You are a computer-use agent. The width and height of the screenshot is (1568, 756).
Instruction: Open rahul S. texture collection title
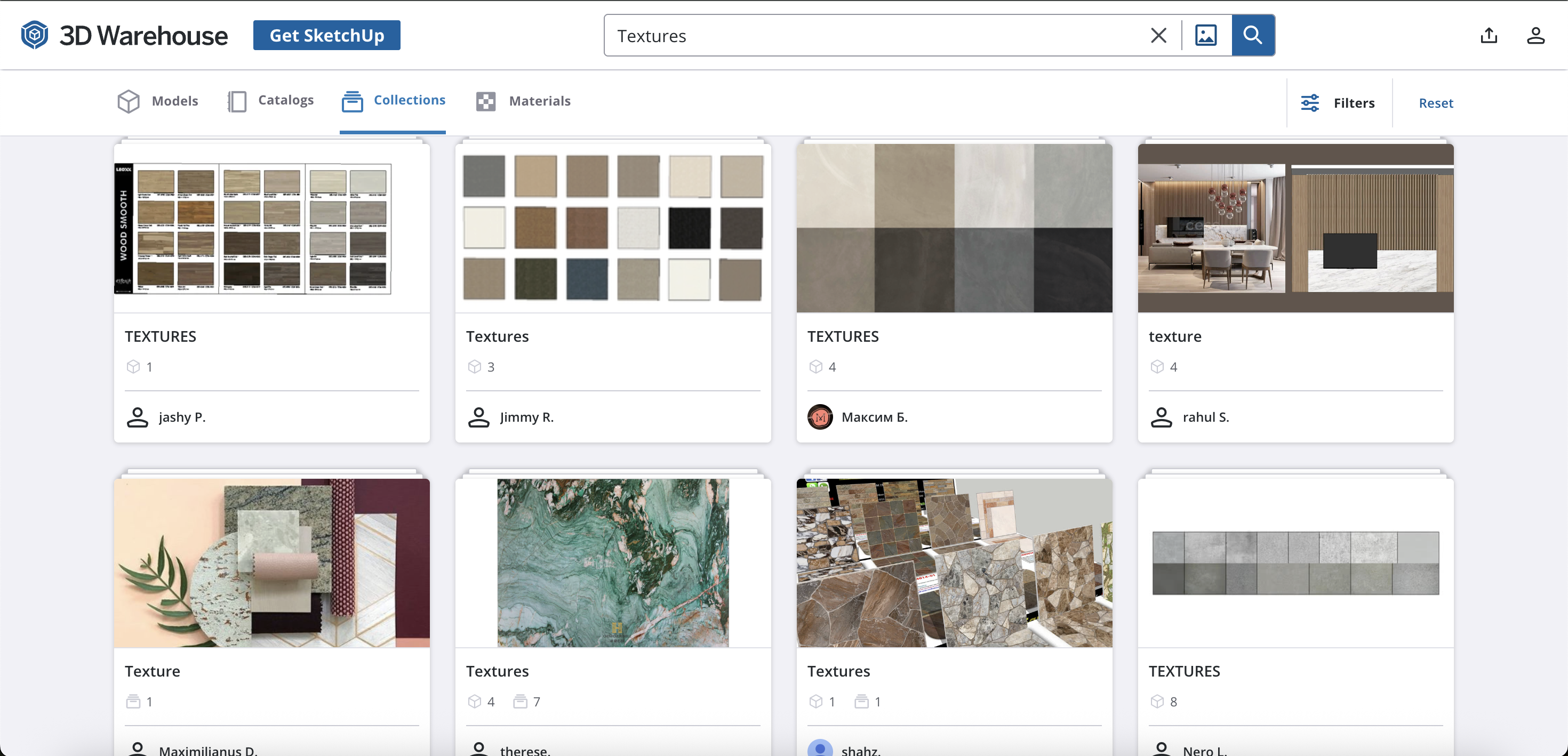(x=1174, y=336)
